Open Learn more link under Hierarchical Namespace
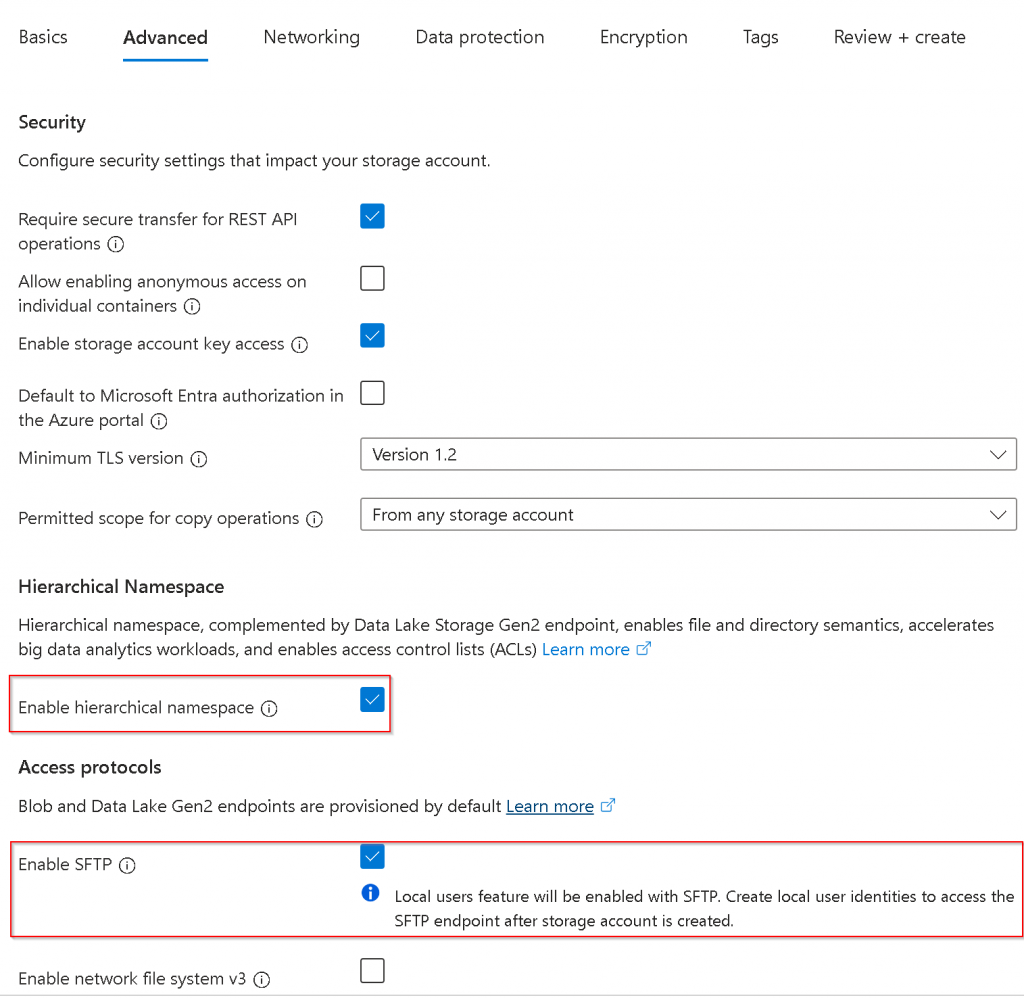1024x998 pixels. coord(586,650)
